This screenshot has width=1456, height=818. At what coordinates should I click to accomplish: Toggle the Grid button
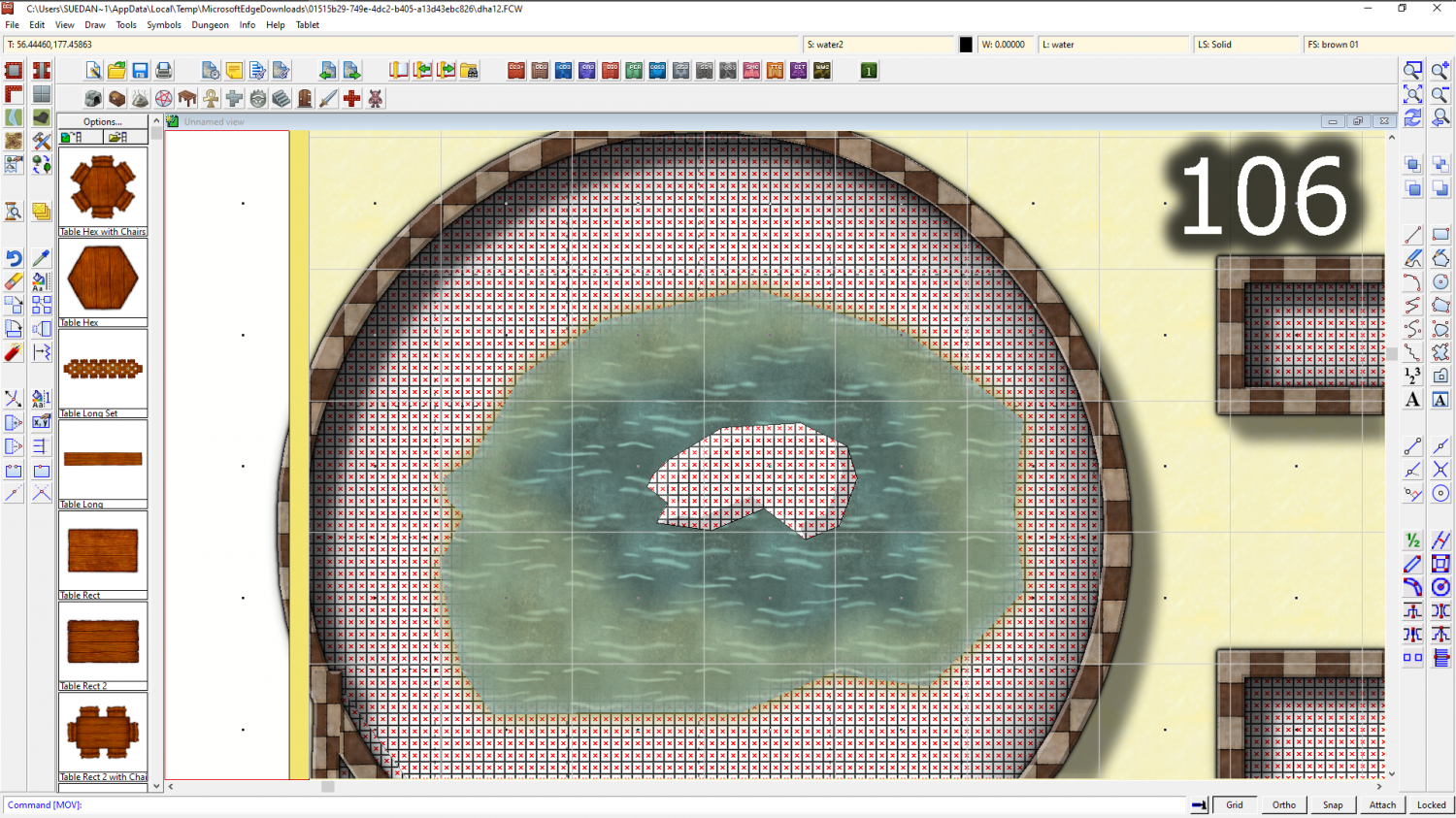pos(1234,804)
